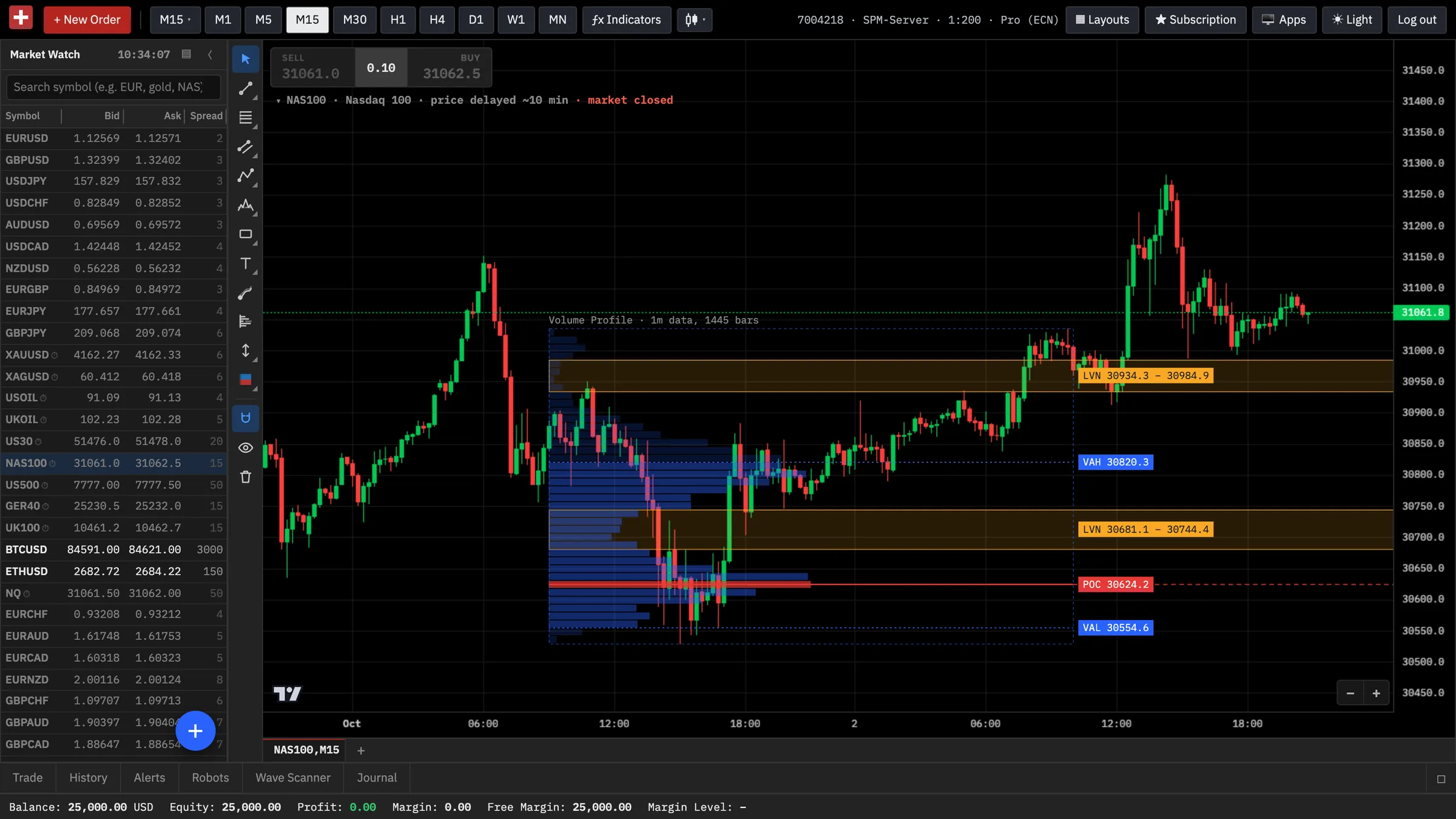The image size is (1456, 819).
Task: Click the Market Watch grid view icon
Action: coord(187,54)
